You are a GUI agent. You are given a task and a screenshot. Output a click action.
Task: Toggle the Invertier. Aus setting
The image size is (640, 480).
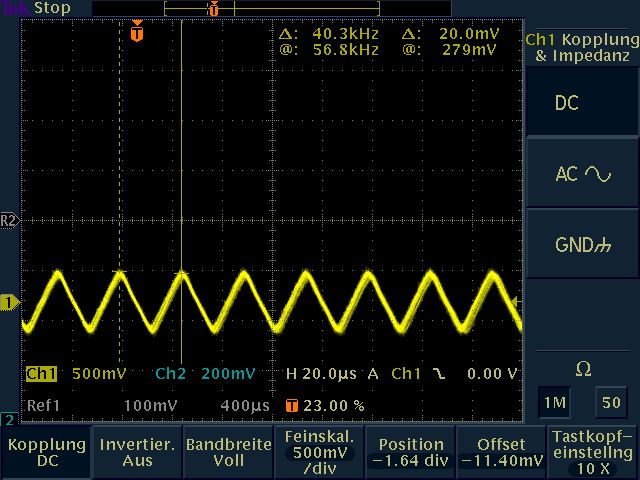[x=137, y=452]
